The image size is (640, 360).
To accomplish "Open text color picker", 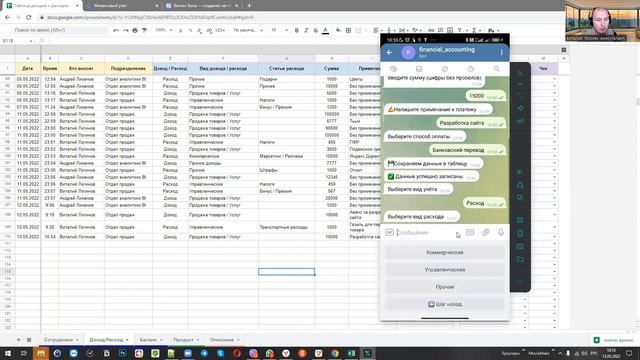I will pos(325,30).
